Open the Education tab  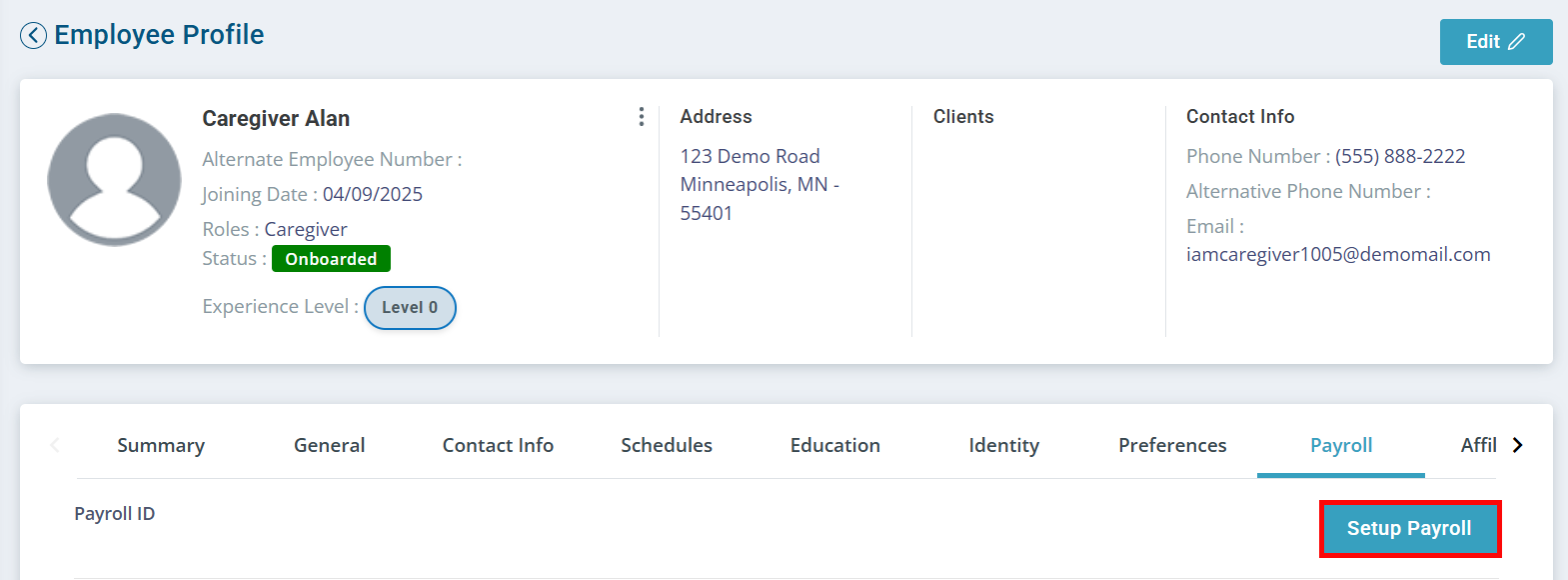(x=834, y=446)
